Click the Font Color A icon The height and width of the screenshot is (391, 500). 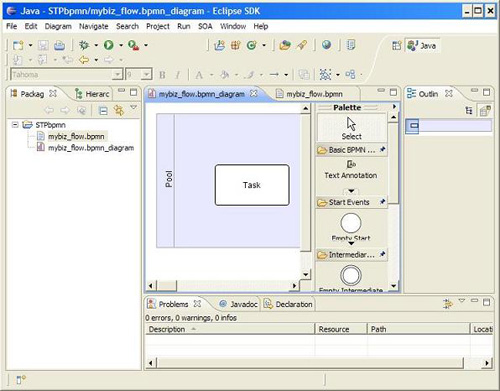[x=199, y=75]
